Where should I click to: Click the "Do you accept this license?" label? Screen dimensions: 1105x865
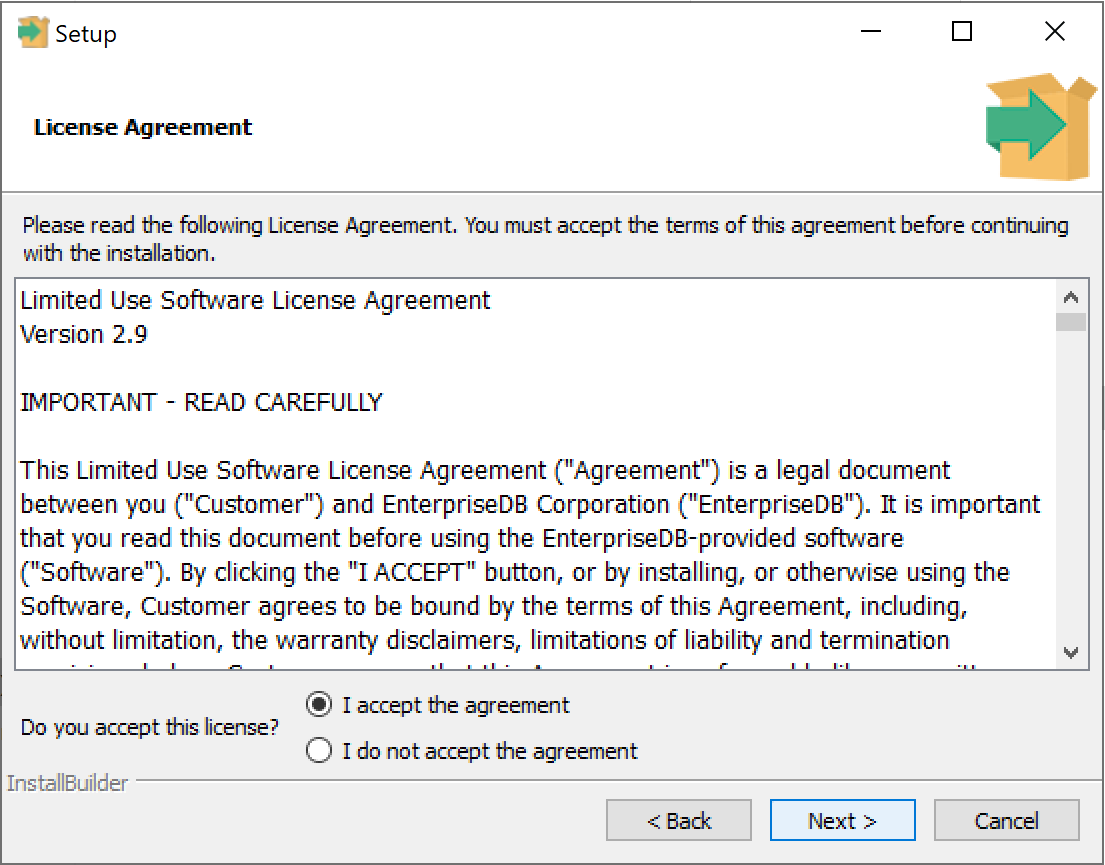150,727
